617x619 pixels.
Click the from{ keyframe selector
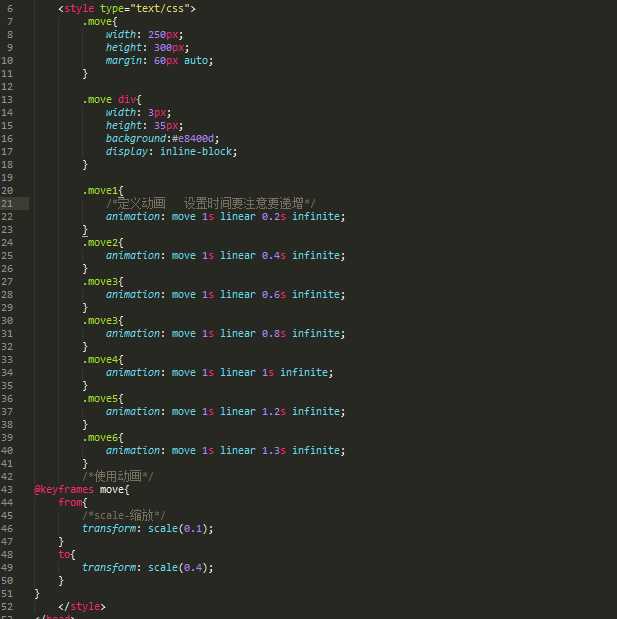pos(73,503)
